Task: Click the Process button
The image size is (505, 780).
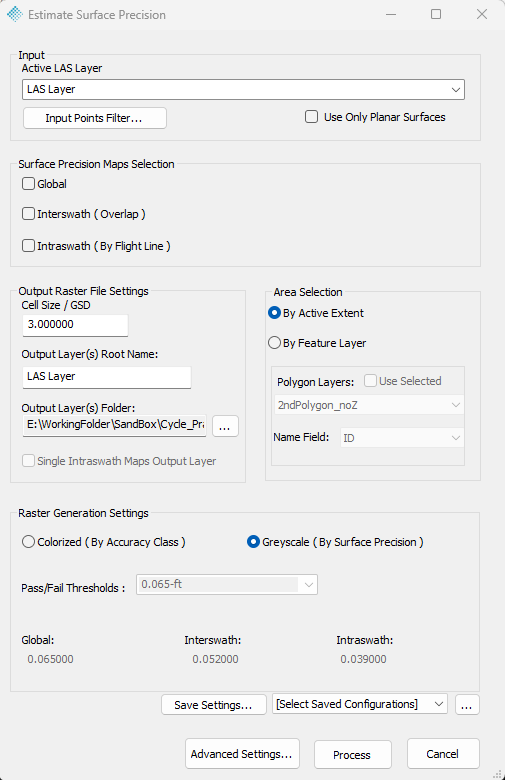Action: coord(353,755)
